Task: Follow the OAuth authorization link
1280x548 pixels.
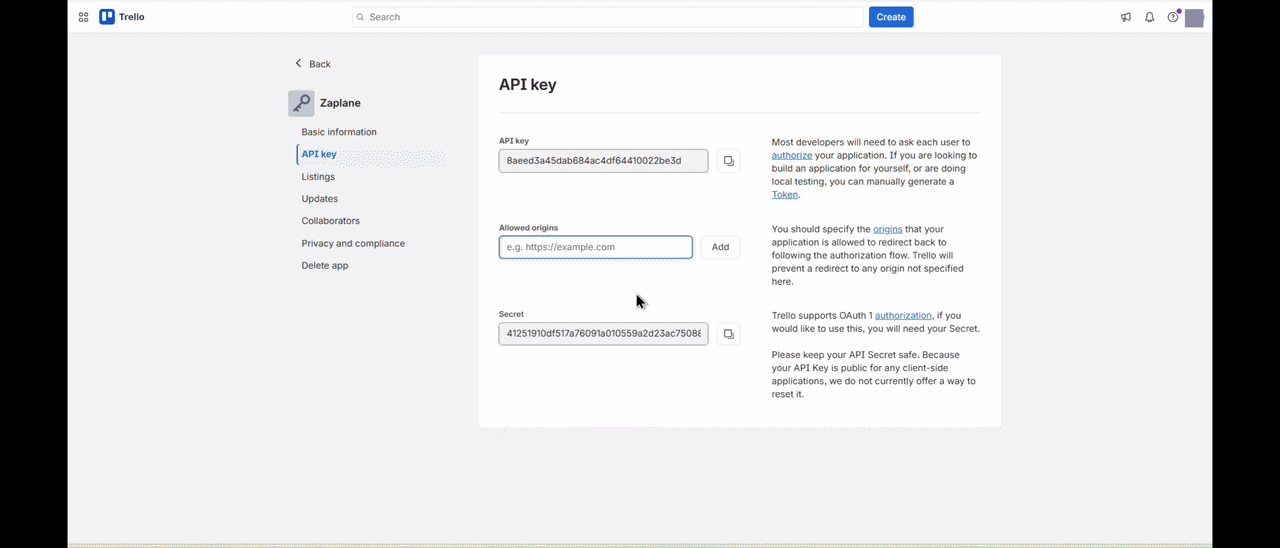Action: click(x=903, y=315)
